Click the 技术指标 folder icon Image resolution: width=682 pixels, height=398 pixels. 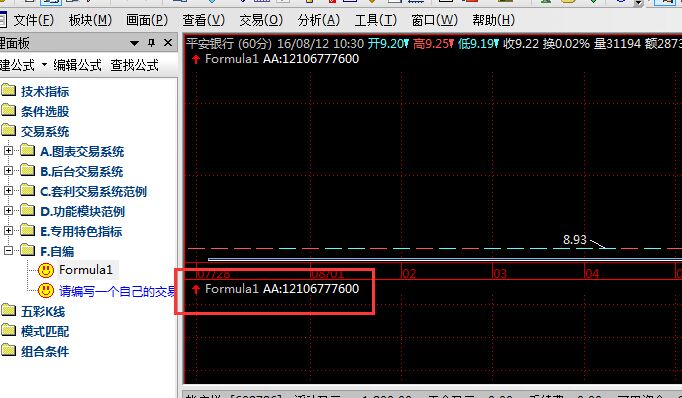[8, 90]
